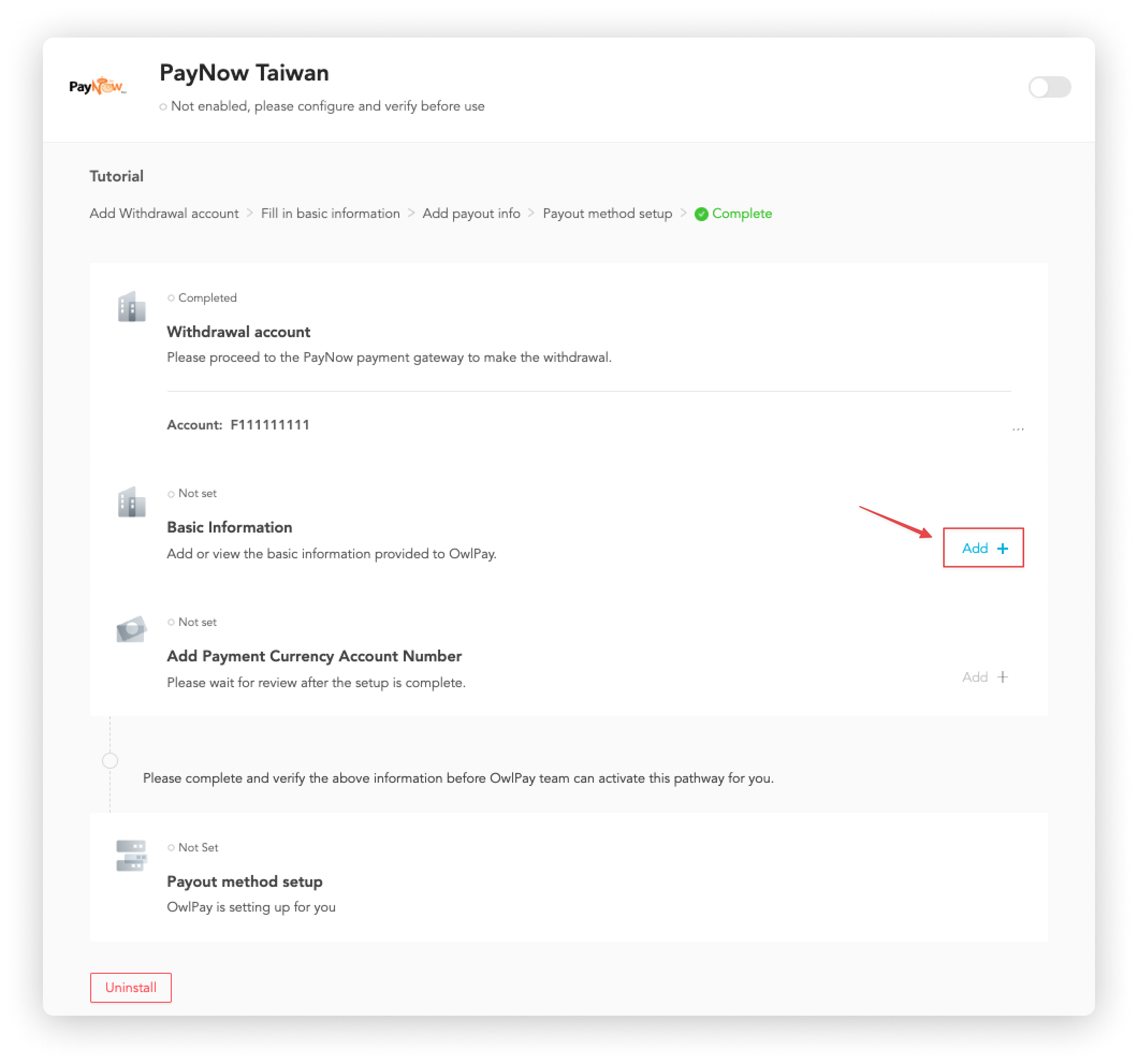Click the Basic Information heading

(x=230, y=527)
